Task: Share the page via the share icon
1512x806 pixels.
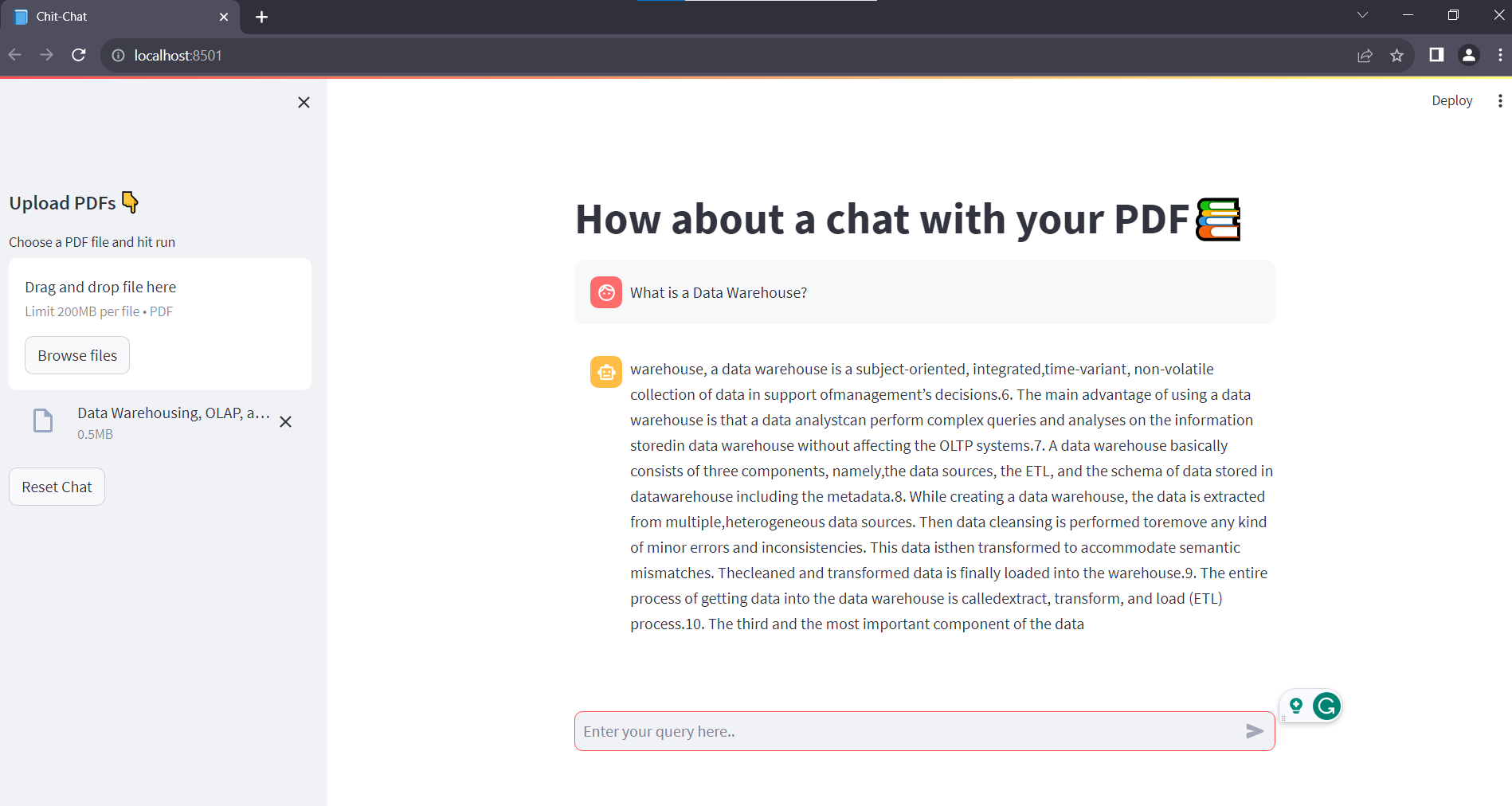Action: 1365,55
